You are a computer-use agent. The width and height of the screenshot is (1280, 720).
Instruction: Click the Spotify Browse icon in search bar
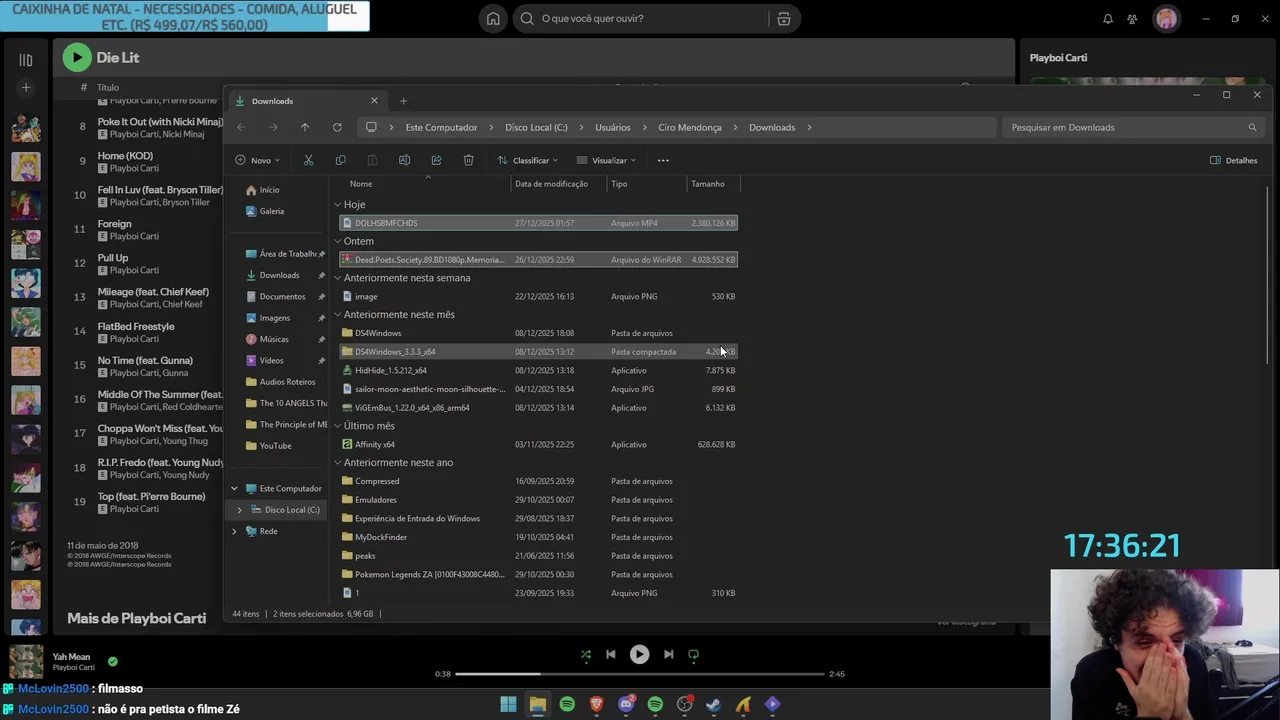[784, 18]
